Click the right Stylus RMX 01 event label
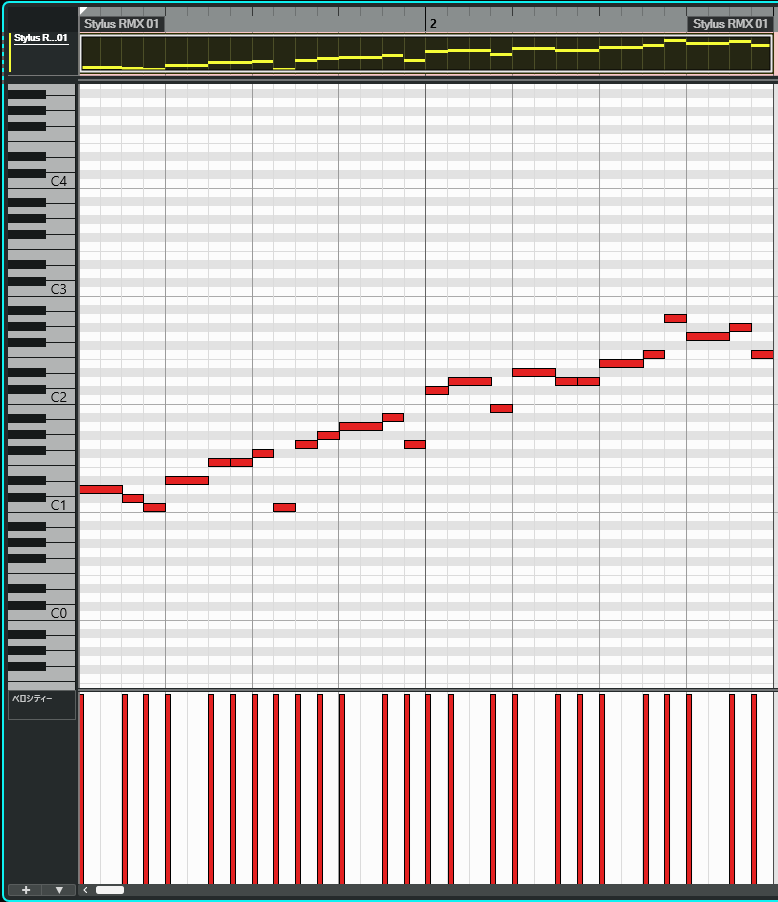This screenshot has width=778, height=902. [x=730, y=24]
